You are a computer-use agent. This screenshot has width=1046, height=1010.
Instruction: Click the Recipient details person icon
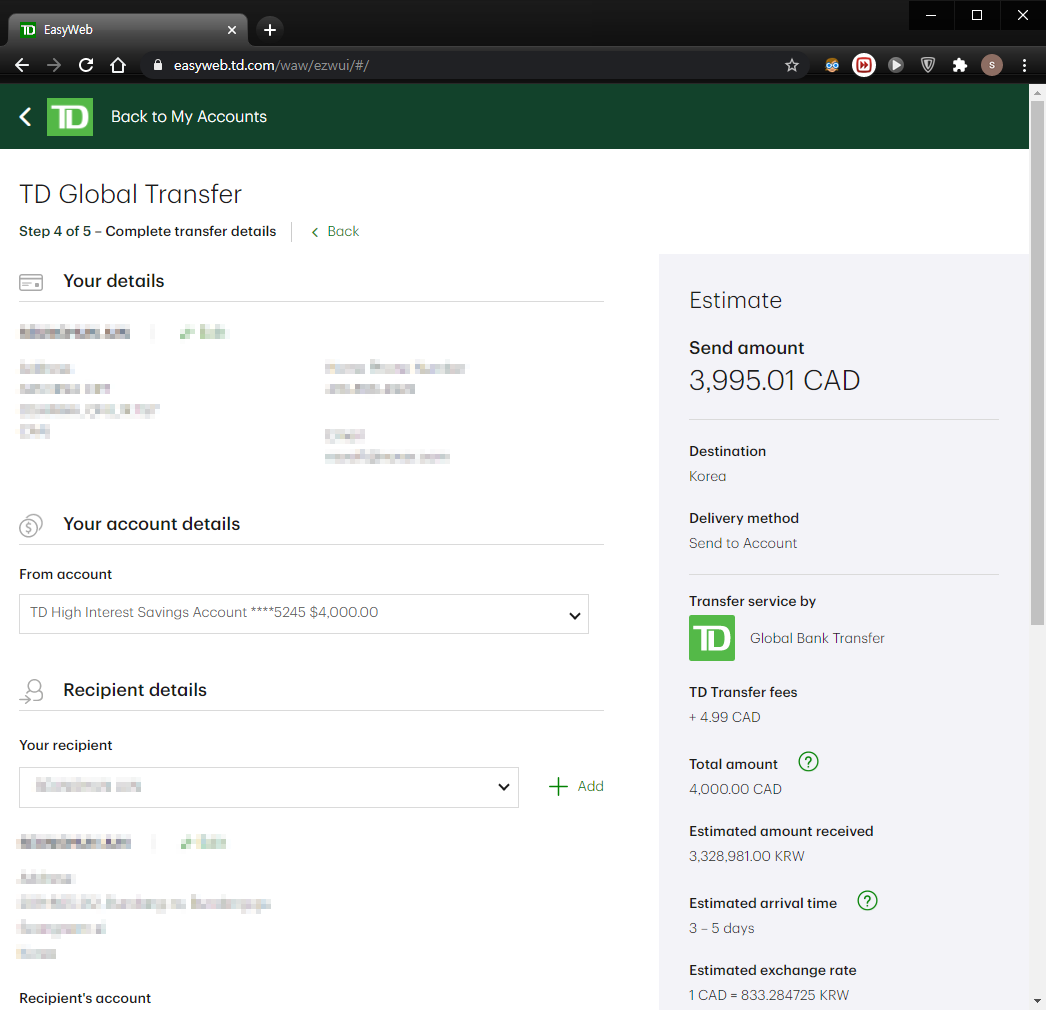click(x=31, y=691)
